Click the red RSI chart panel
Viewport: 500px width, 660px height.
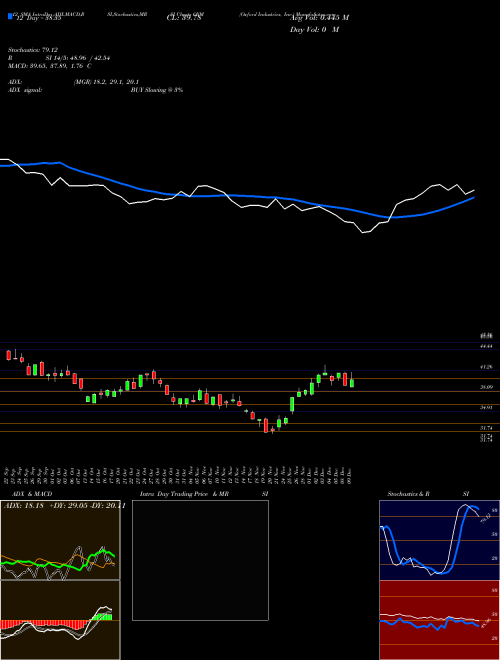pyautogui.click(x=439, y=620)
